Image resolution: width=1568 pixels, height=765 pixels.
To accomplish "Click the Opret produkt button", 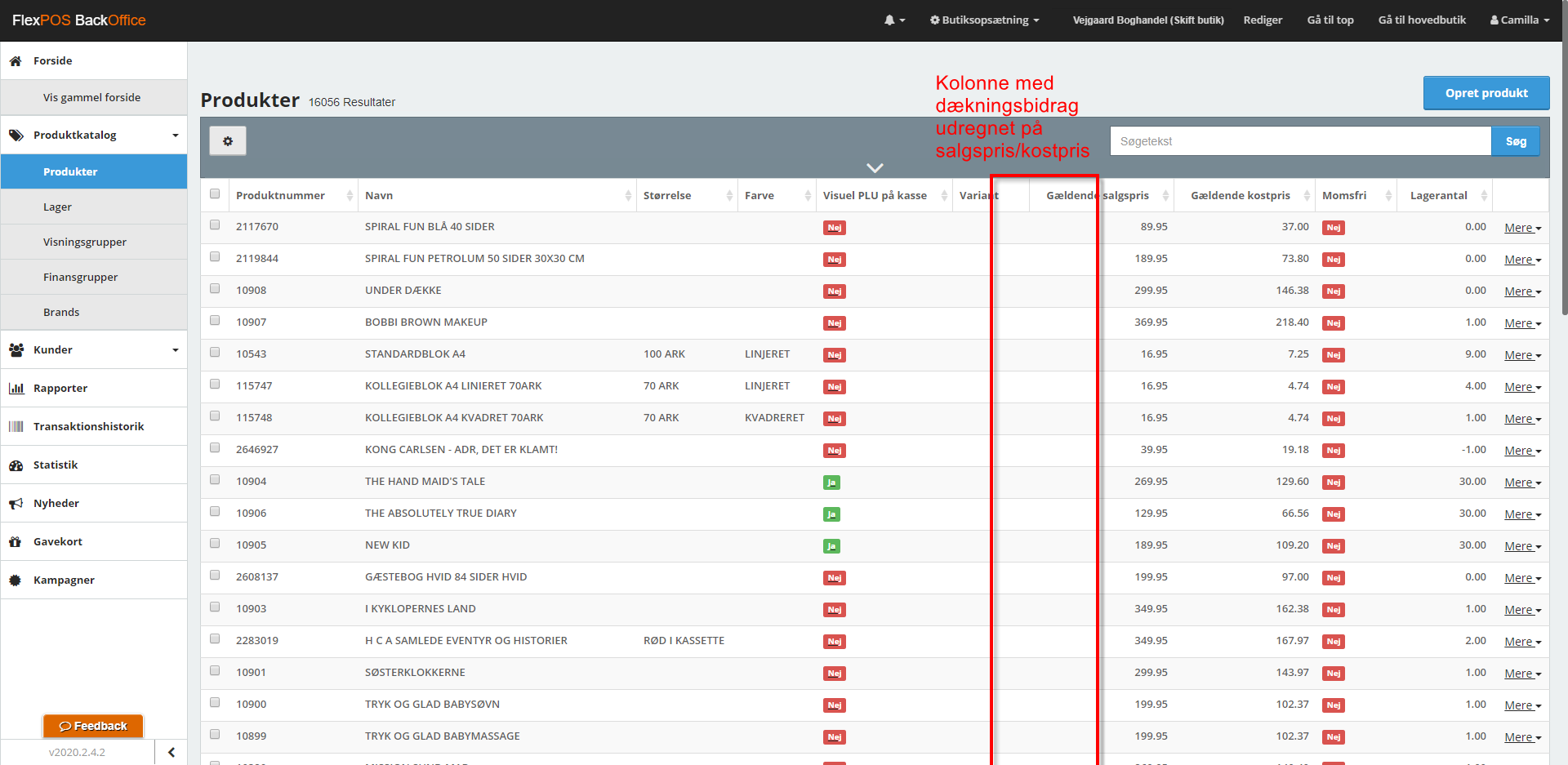I will tap(1486, 93).
